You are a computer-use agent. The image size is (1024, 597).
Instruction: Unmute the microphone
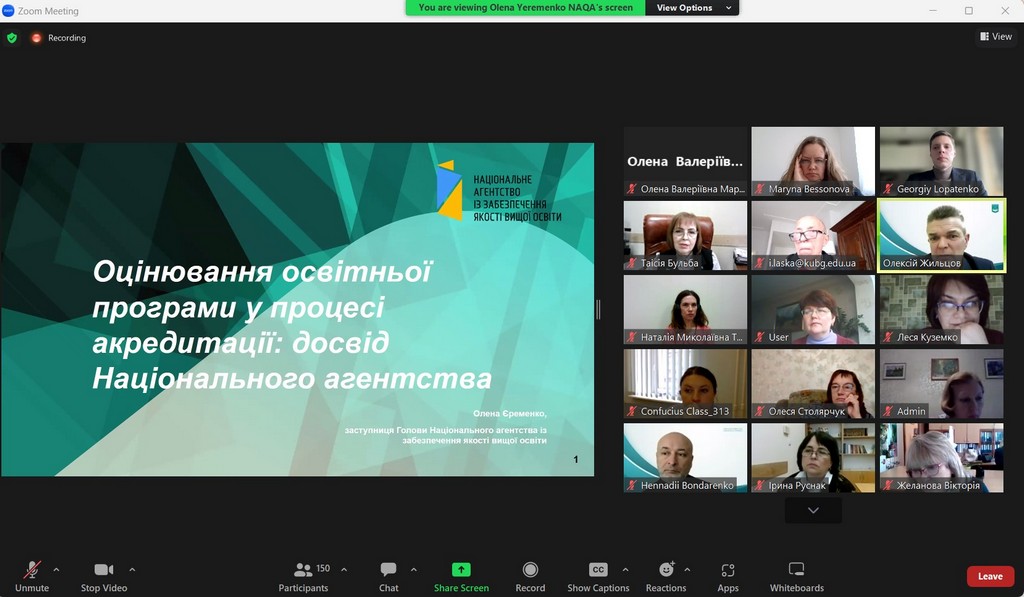[x=32, y=575]
